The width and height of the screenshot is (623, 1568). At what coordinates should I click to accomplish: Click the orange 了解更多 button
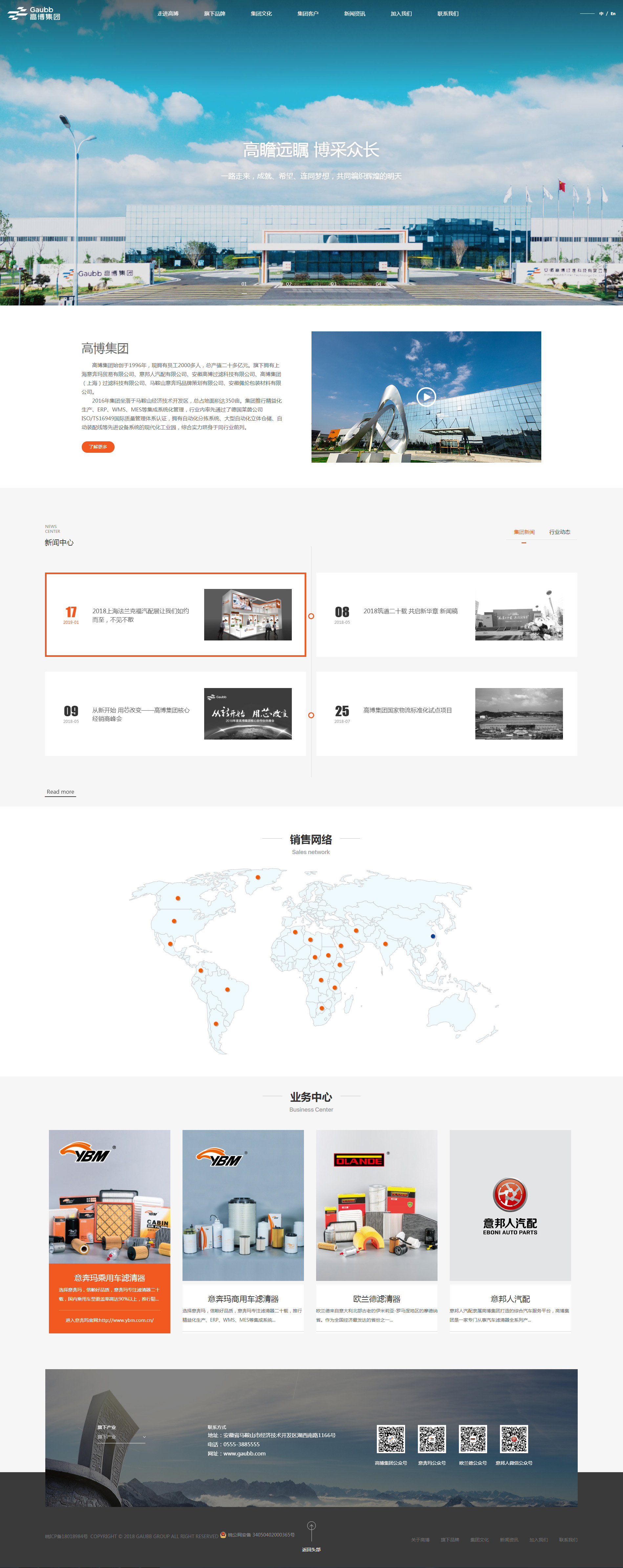coord(98,447)
